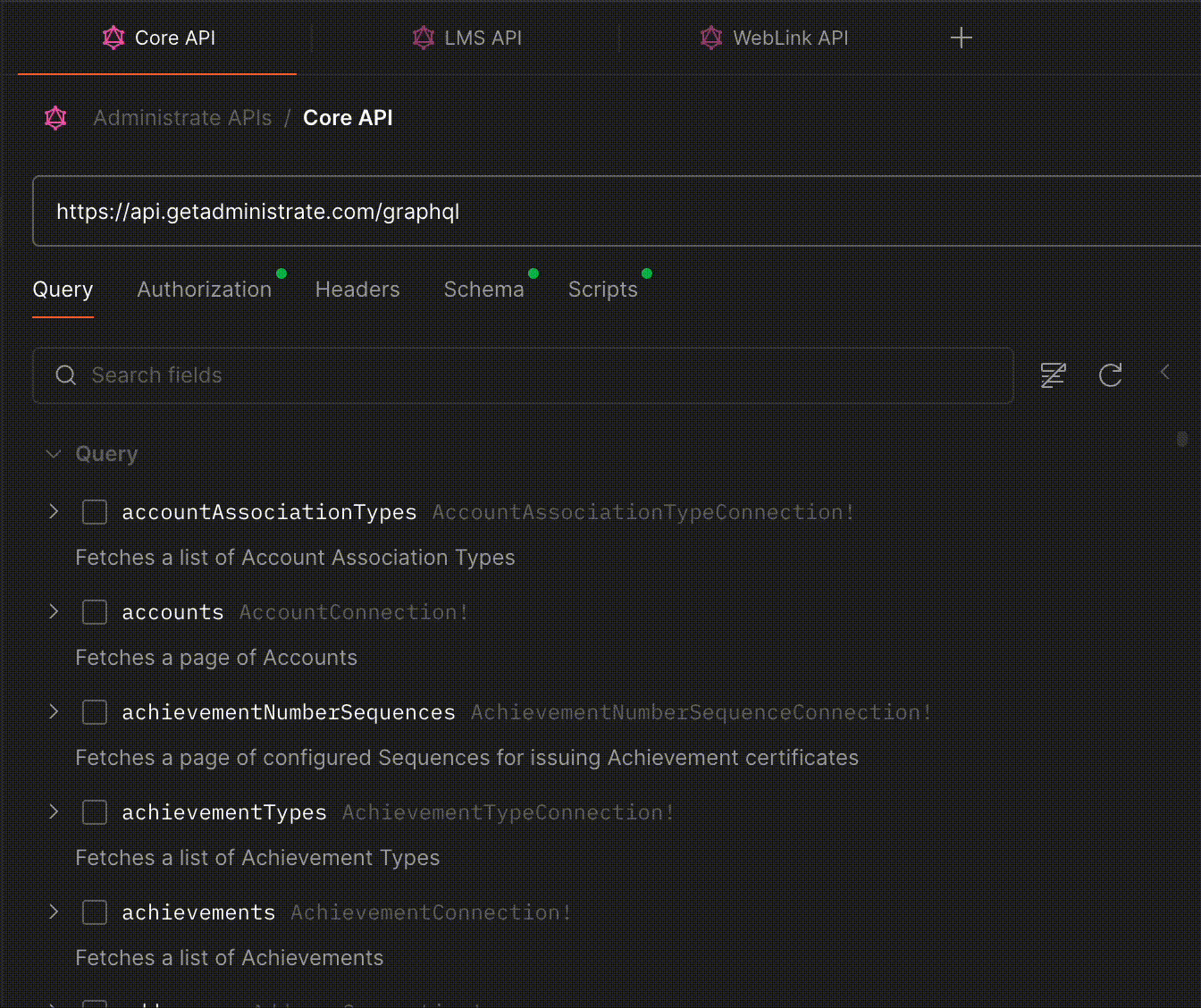Click 'Fetches a list of Account Association Types' description

tap(295, 558)
